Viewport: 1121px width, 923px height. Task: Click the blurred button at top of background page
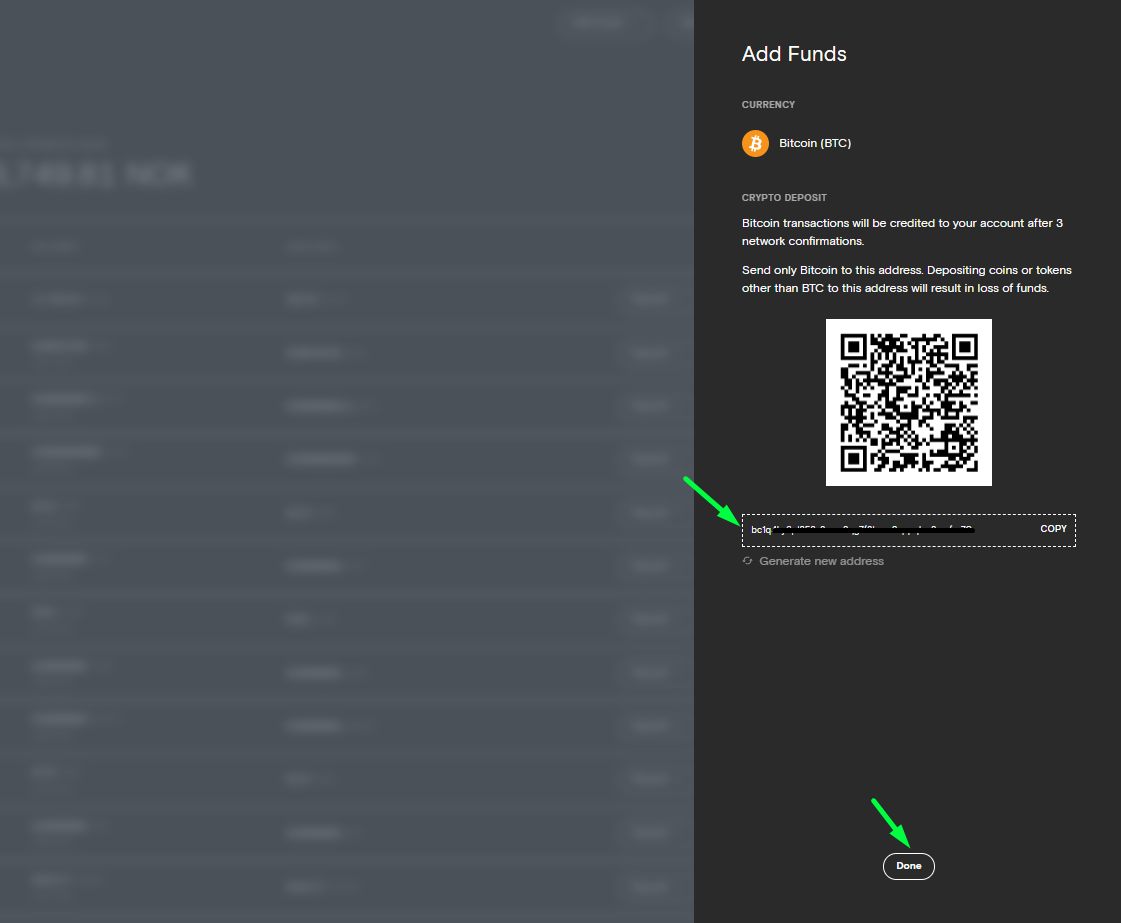click(x=598, y=22)
